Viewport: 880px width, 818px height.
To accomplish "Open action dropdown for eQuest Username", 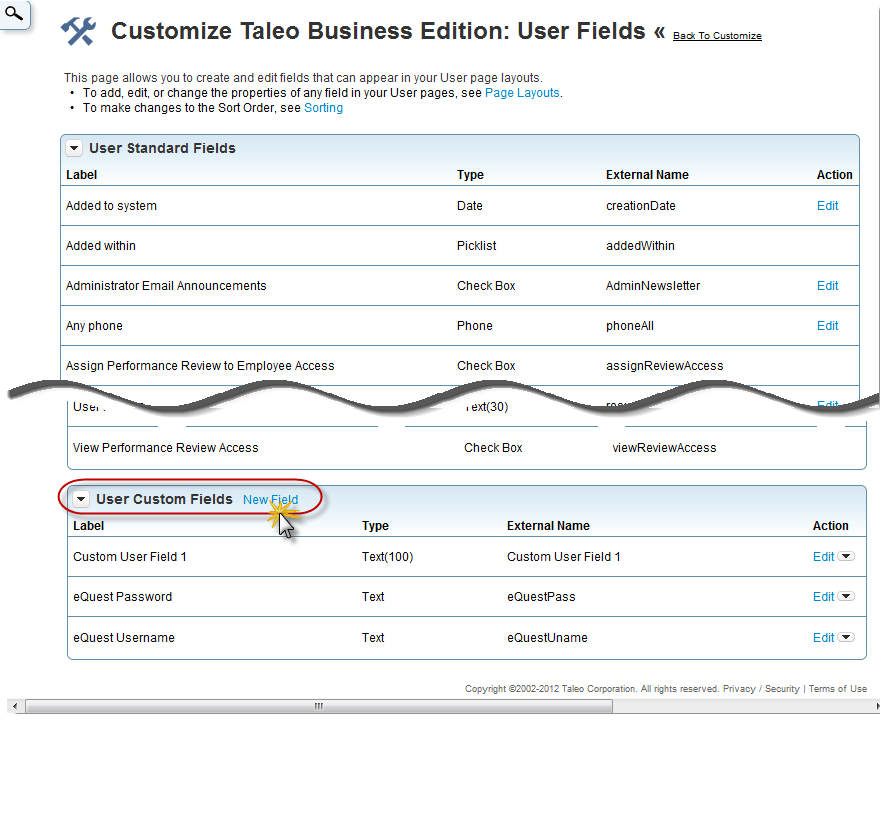I will [846, 637].
